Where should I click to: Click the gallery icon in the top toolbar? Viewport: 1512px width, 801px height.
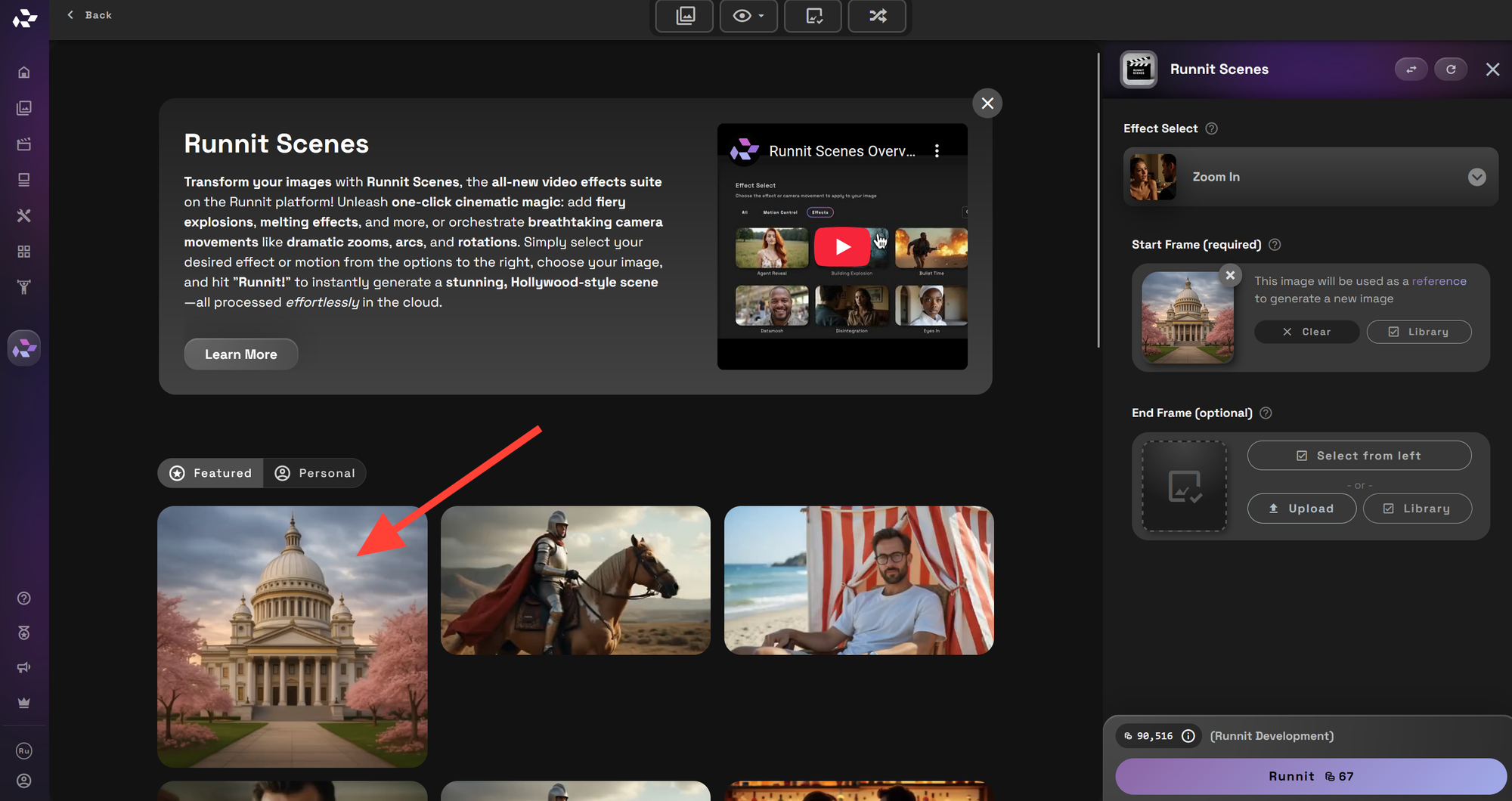[685, 16]
